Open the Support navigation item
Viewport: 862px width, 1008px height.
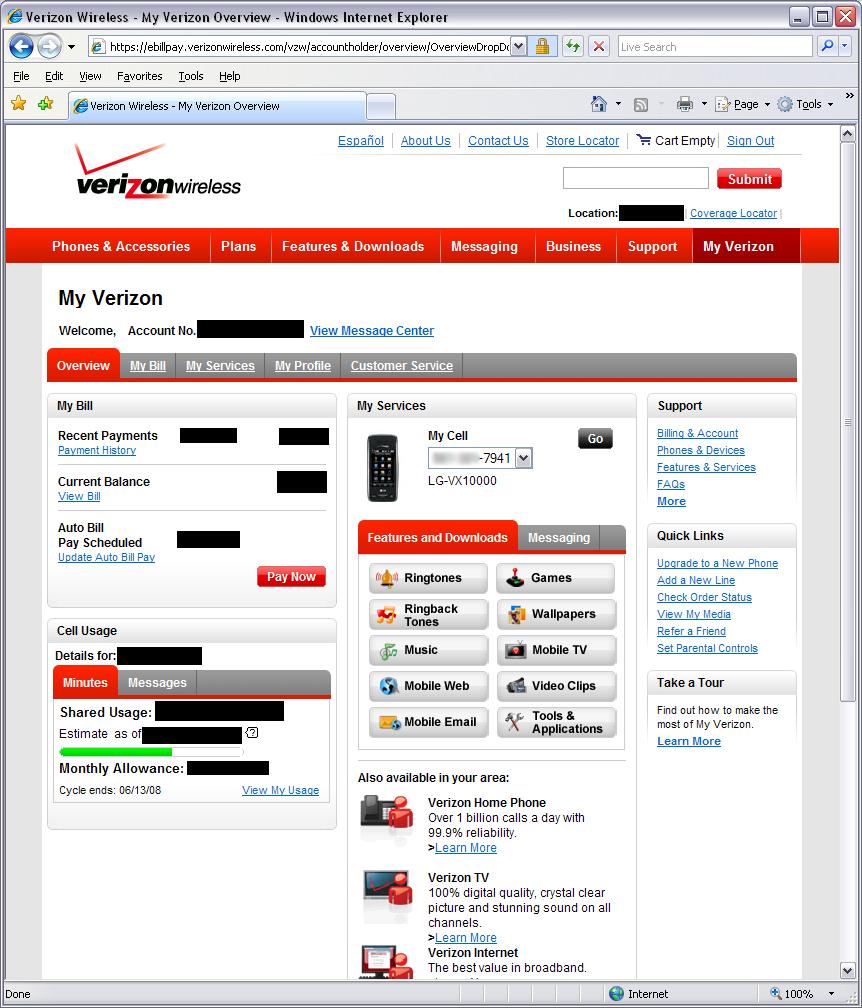pos(652,246)
